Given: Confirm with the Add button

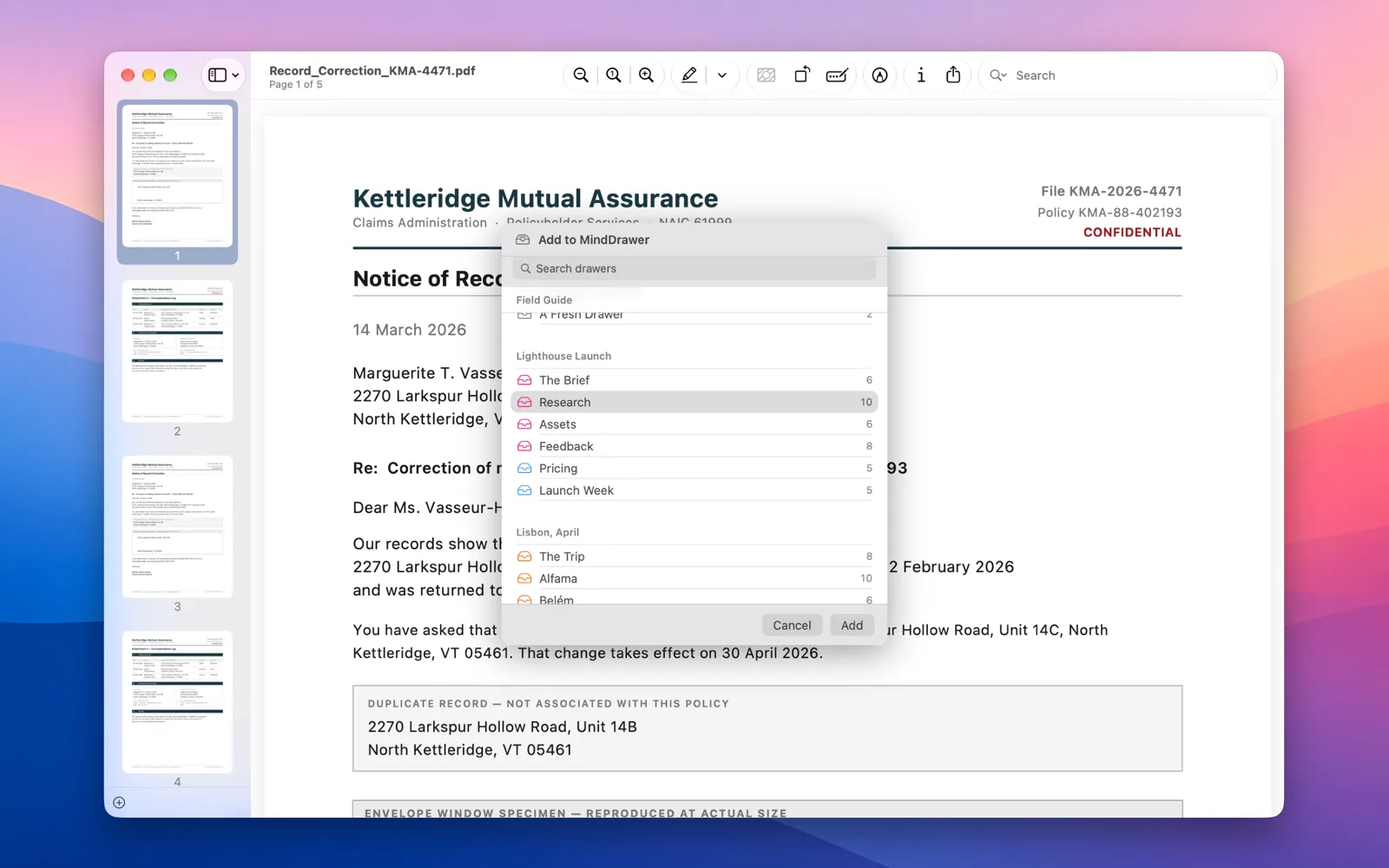Looking at the screenshot, I should tap(852, 625).
